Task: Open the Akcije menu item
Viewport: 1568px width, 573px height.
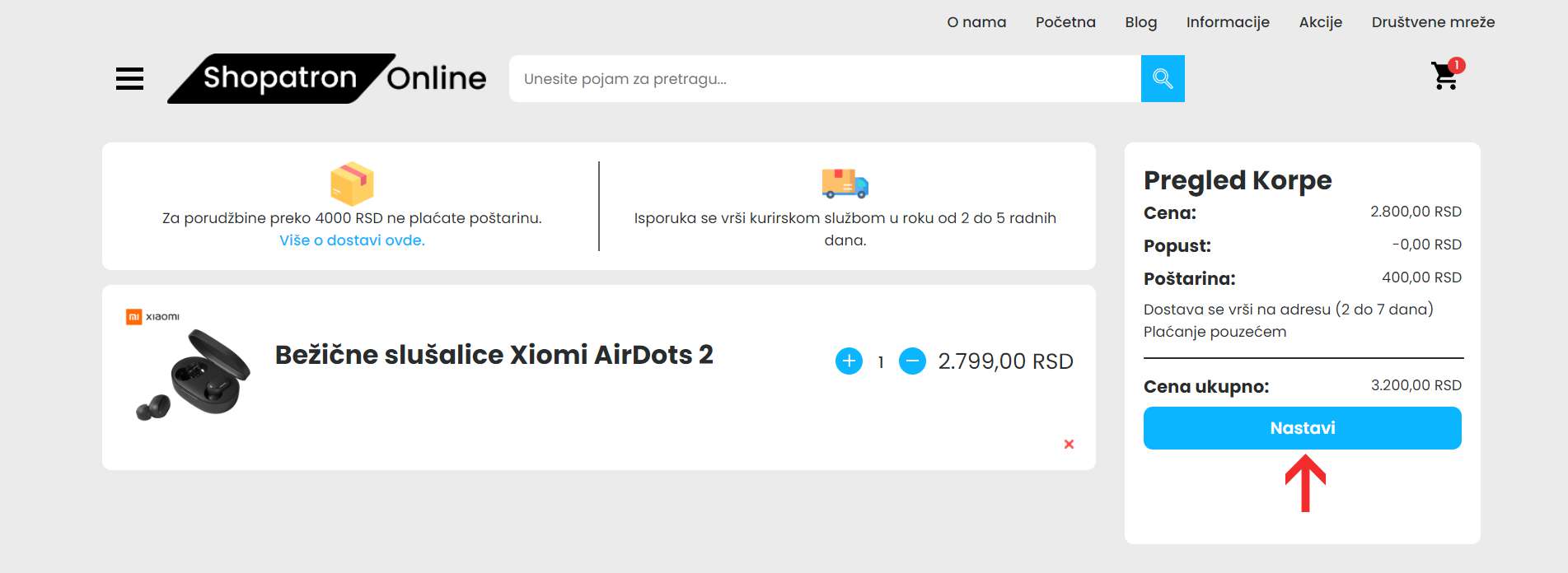Action: 1320,22
